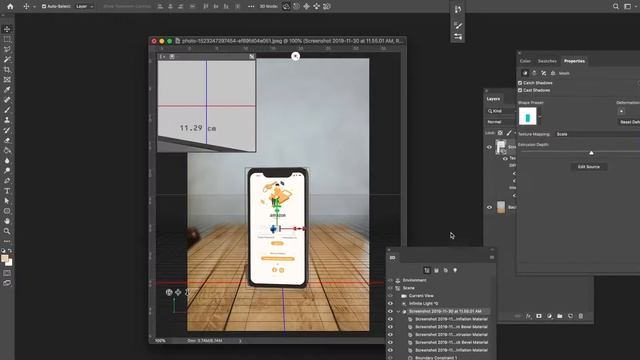Select the Blur tool
Viewport: 640px width, 360px height.
7,160
